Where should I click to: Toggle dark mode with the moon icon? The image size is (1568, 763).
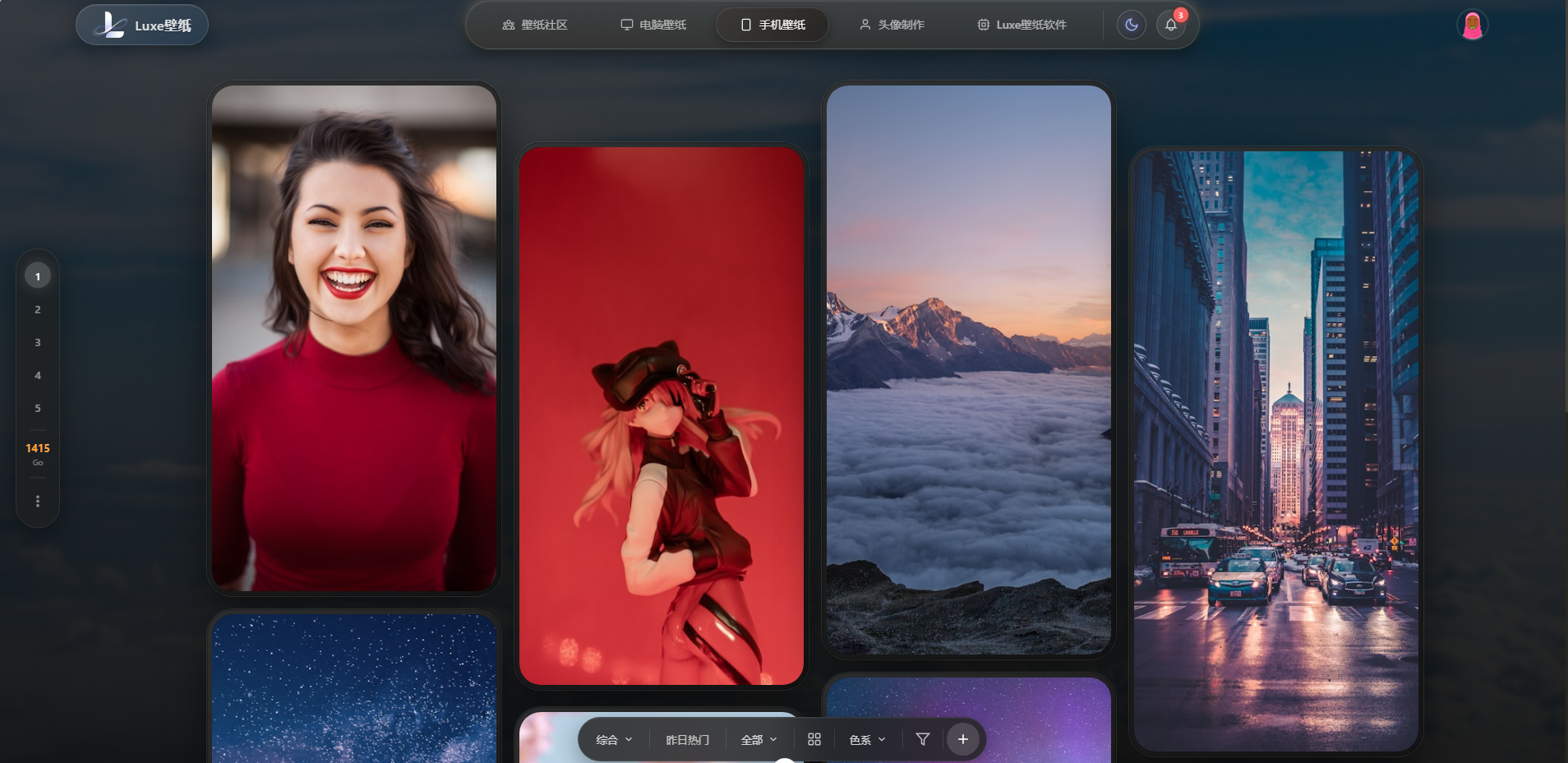pyautogui.click(x=1131, y=25)
